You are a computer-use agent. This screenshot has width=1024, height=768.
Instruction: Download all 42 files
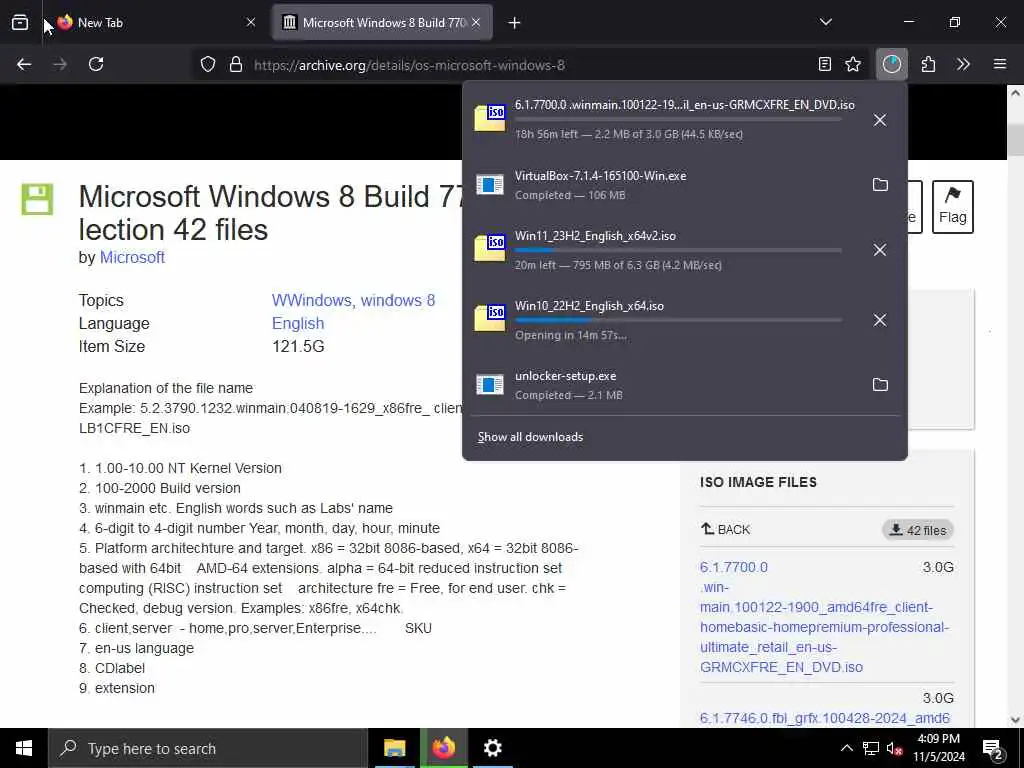point(918,530)
